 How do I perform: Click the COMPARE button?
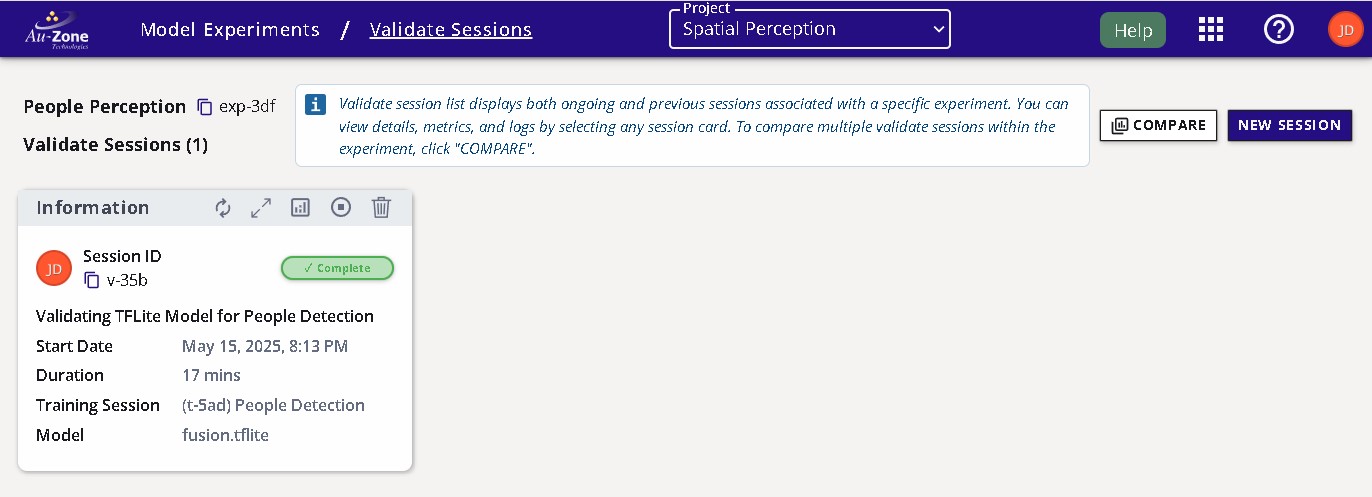point(1158,125)
